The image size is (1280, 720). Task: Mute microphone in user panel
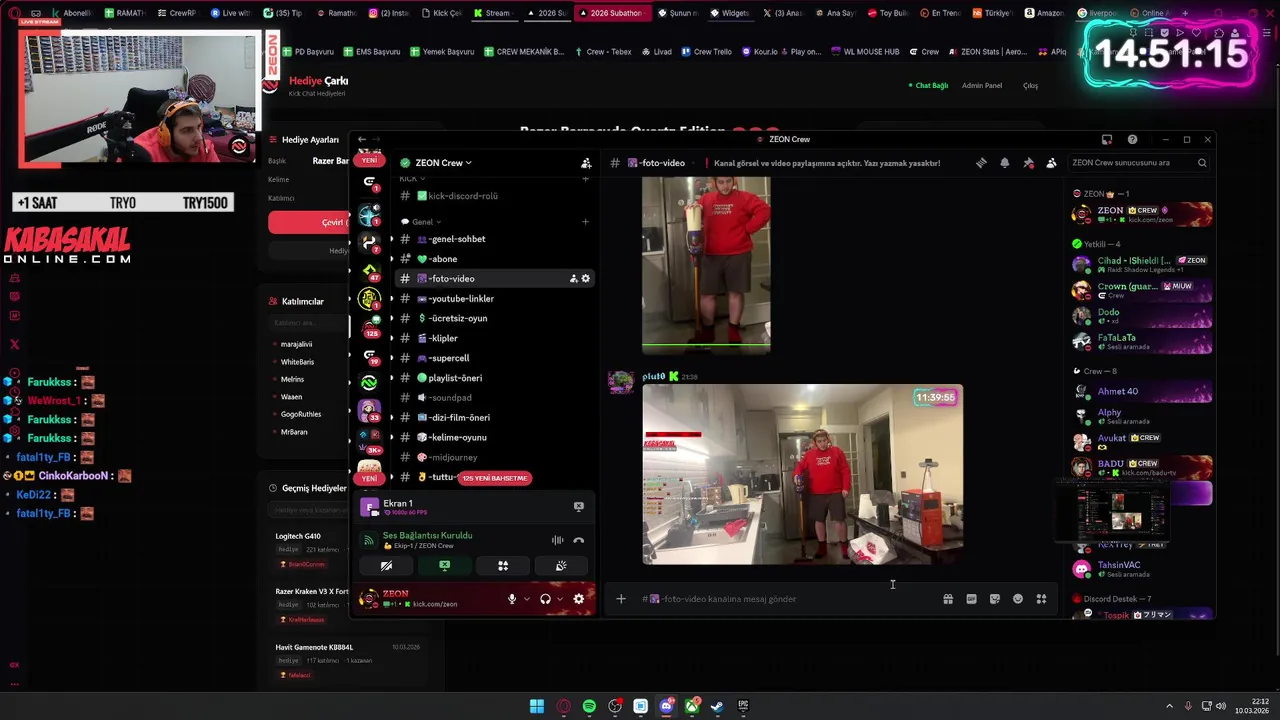512,599
